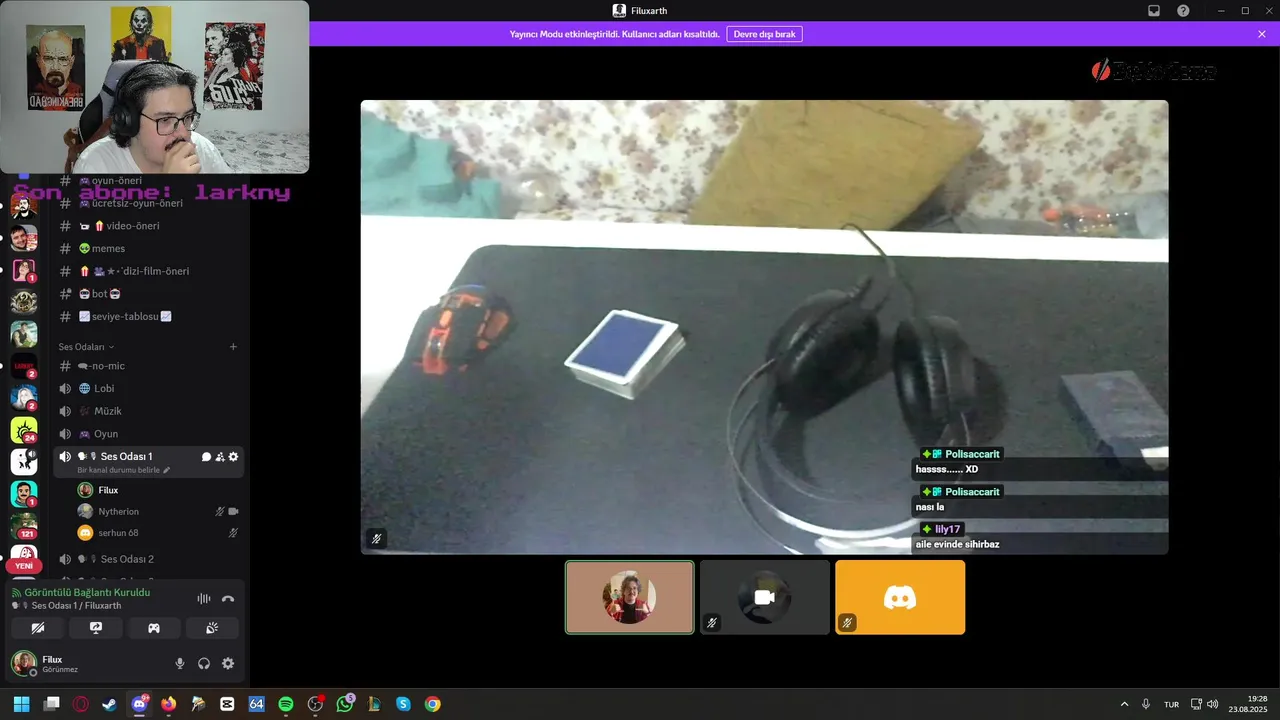
Task: Join the Lobi voice channel
Action: tap(150, 389)
